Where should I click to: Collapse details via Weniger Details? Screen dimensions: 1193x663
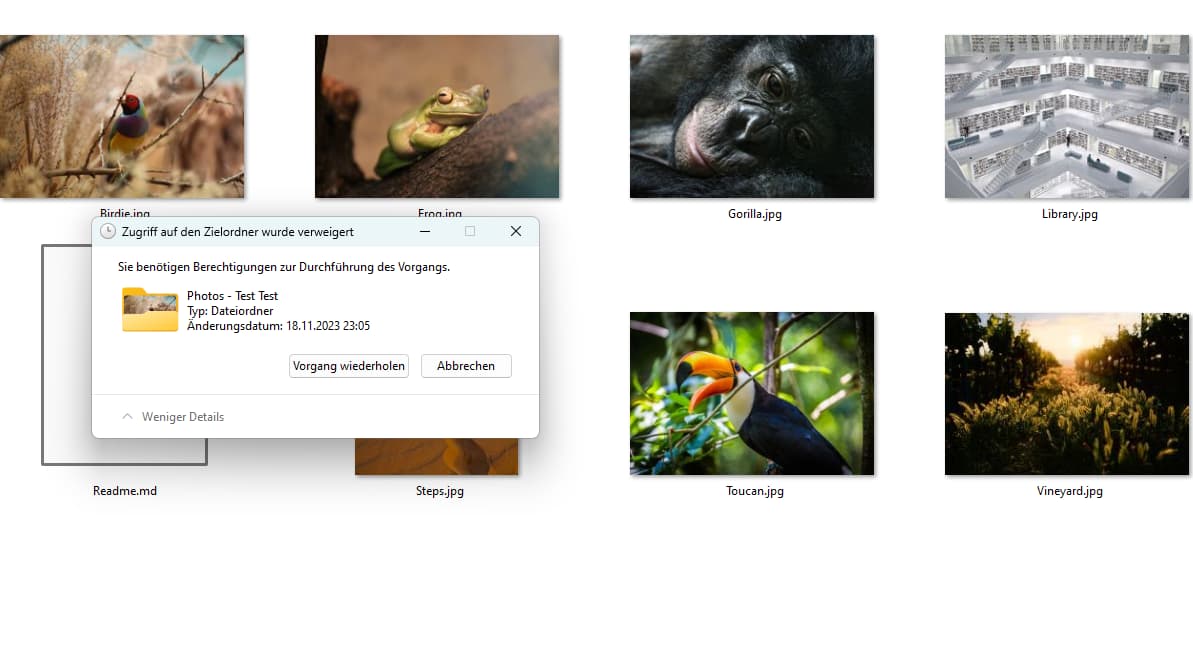pyautogui.click(x=173, y=417)
